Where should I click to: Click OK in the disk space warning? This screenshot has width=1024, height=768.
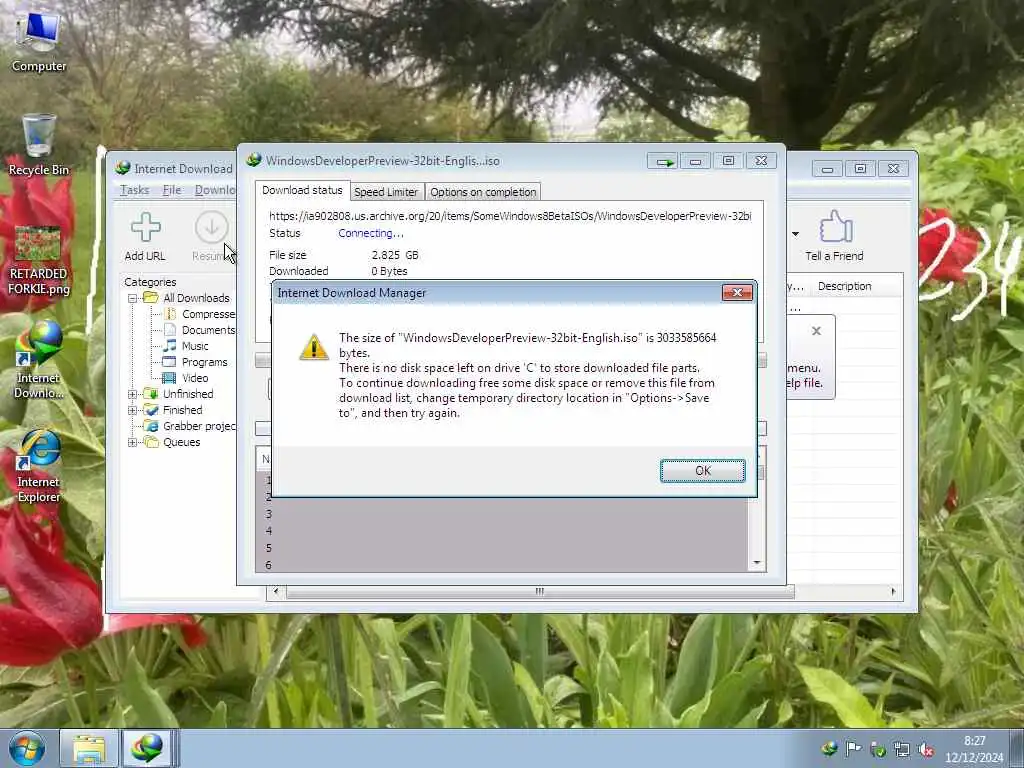click(x=703, y=471)
